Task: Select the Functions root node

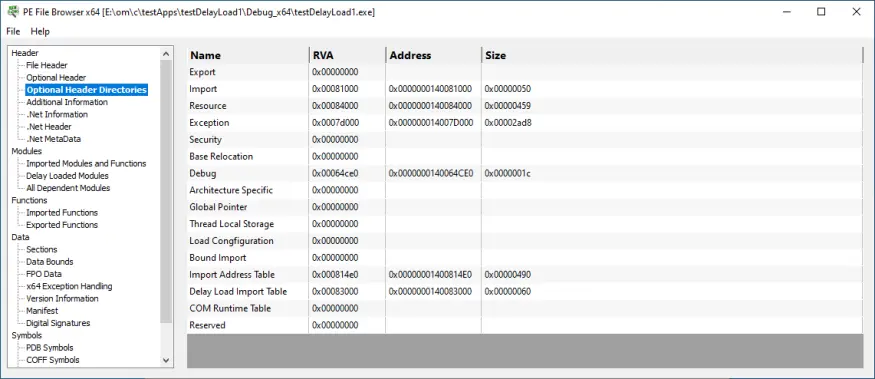Action: [29, 200]
